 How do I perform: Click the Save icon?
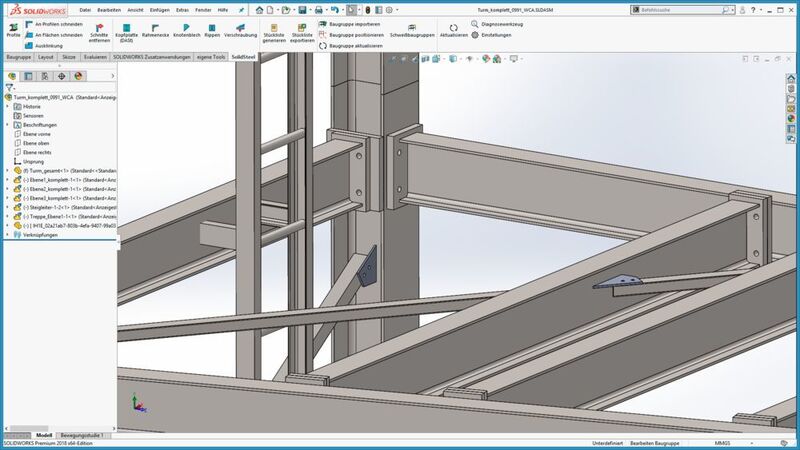point(302,10)
